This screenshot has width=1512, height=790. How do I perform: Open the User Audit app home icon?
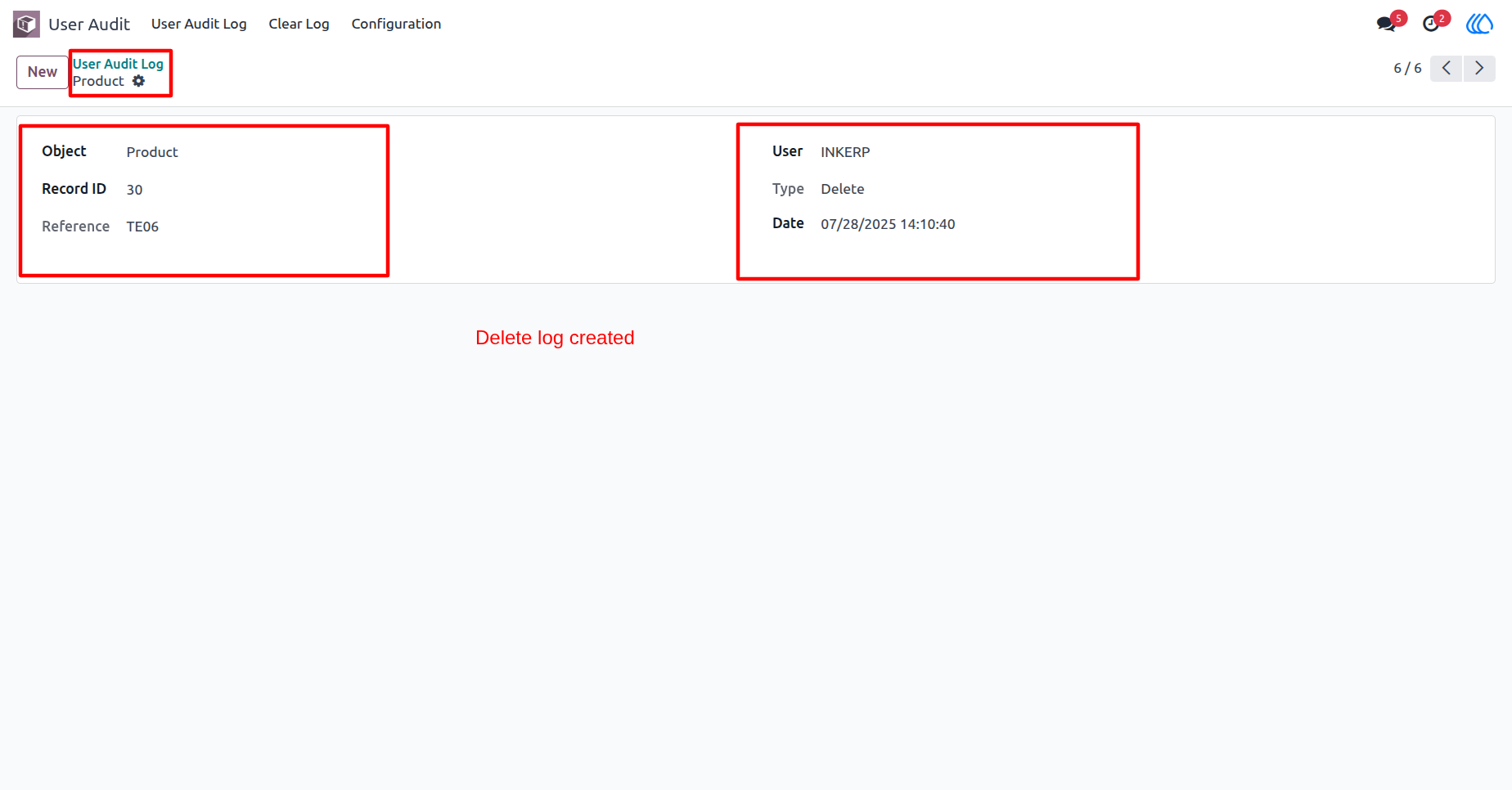26,24
